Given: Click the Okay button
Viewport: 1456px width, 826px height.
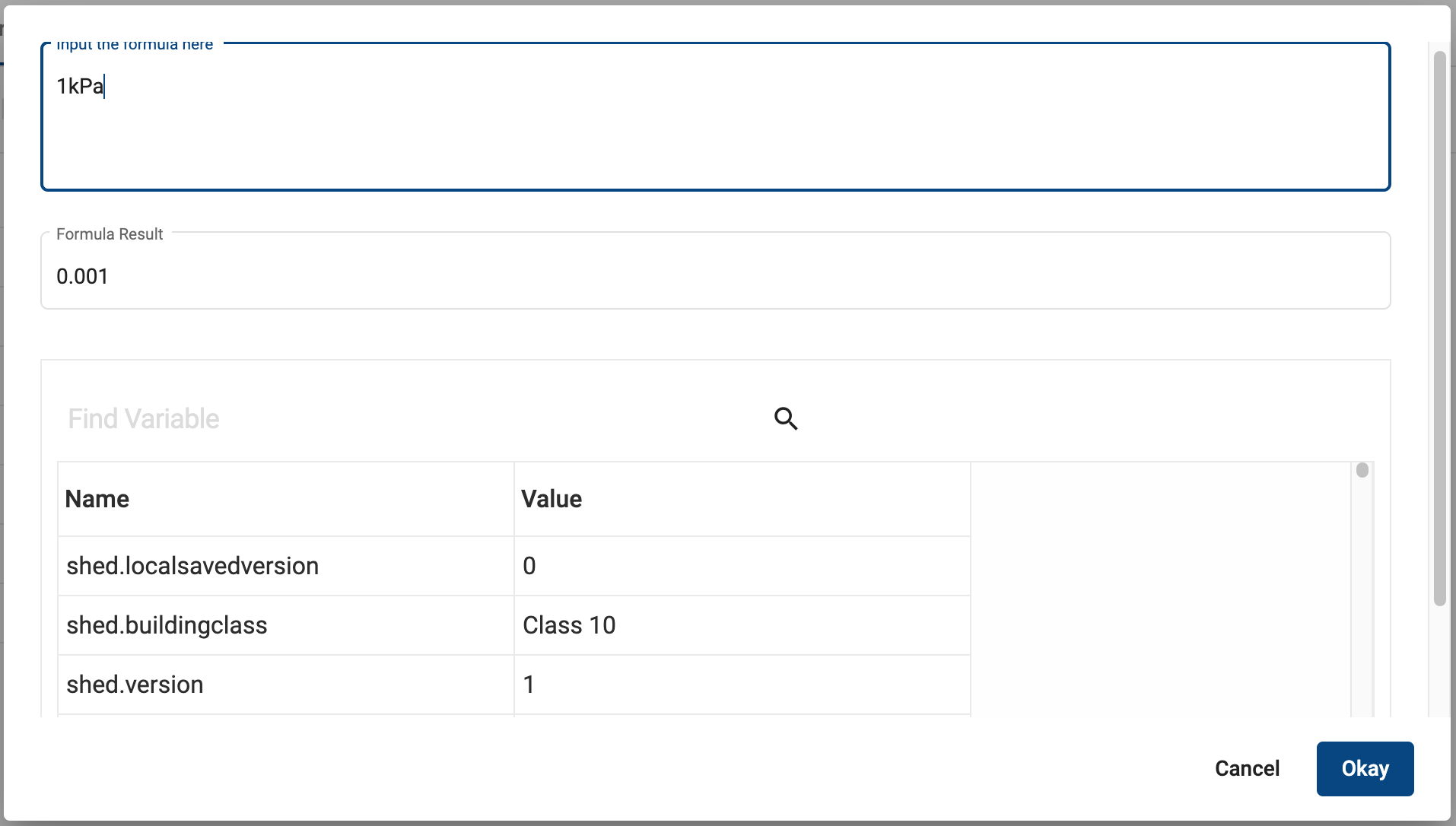Looking at the screenshot, I should point(1365,768).
